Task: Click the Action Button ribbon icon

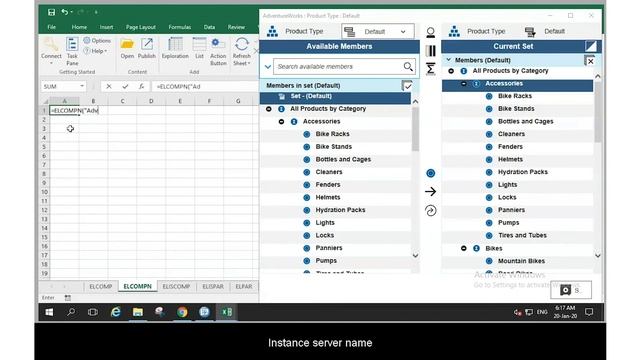Action: (x=218, y=51)
